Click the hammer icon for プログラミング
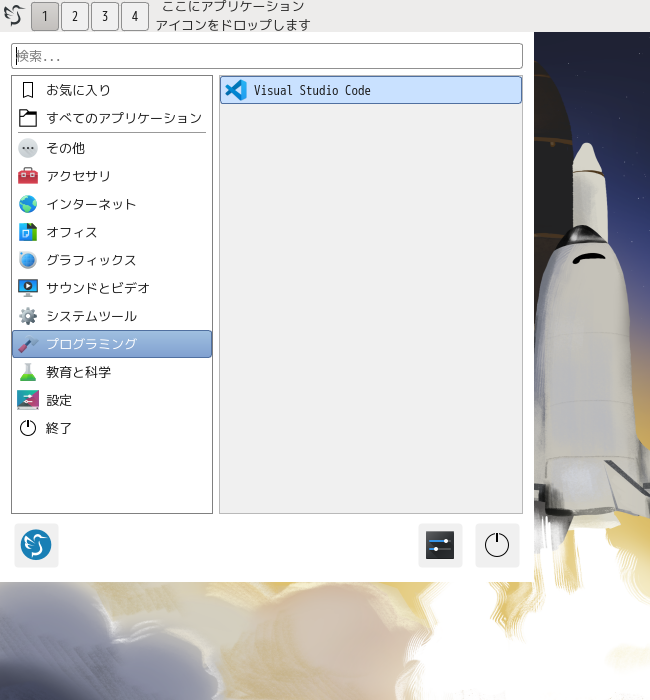The width and height of the screenshot is (650, 700). [28, 344]
